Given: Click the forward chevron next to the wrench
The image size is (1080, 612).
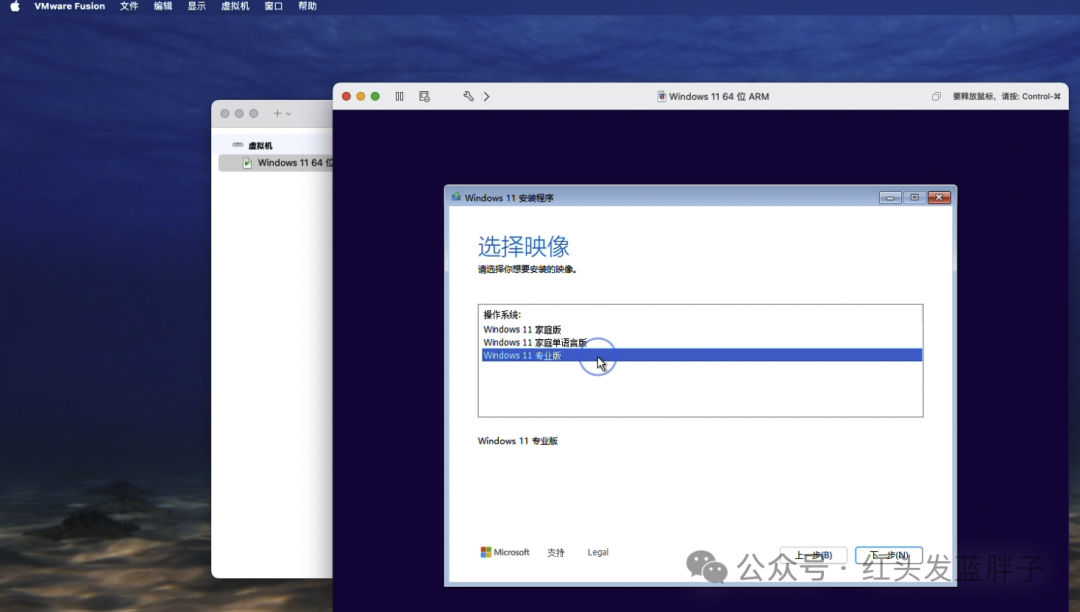Looking at the screenshot, I should pos(486,96).
